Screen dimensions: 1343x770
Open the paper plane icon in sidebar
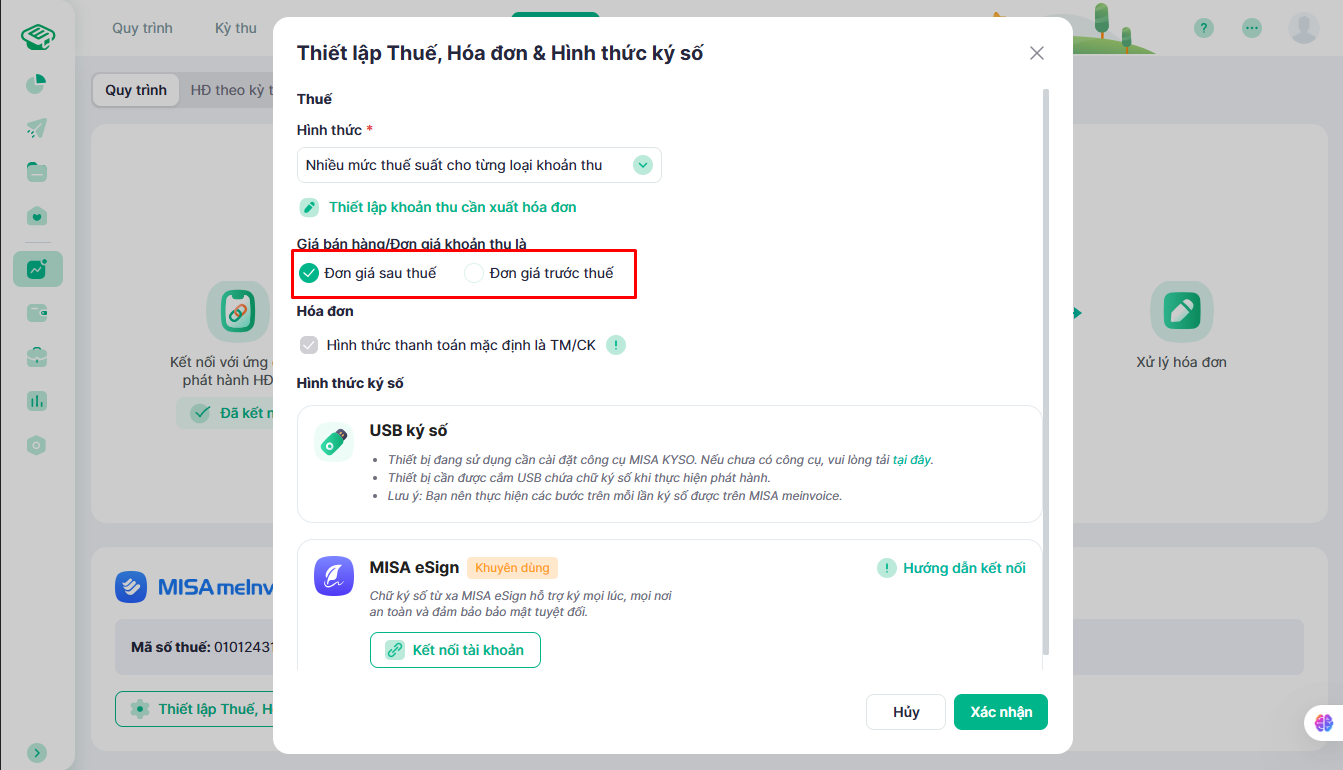[37, 128]
